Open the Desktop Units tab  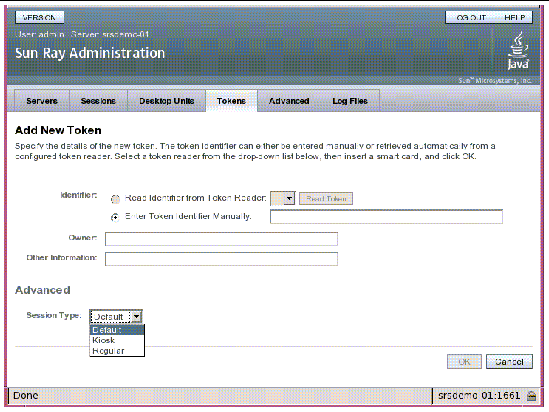[167, 101]
